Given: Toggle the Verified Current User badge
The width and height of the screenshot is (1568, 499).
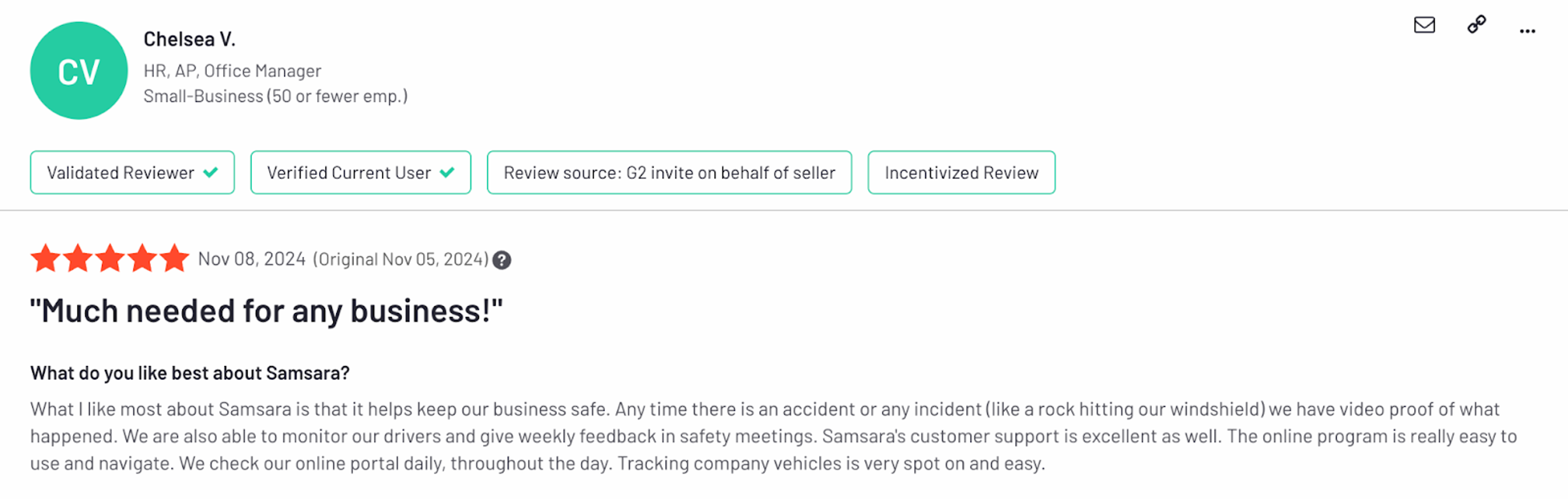Looking at the screenshot, I should click(360, 172).
